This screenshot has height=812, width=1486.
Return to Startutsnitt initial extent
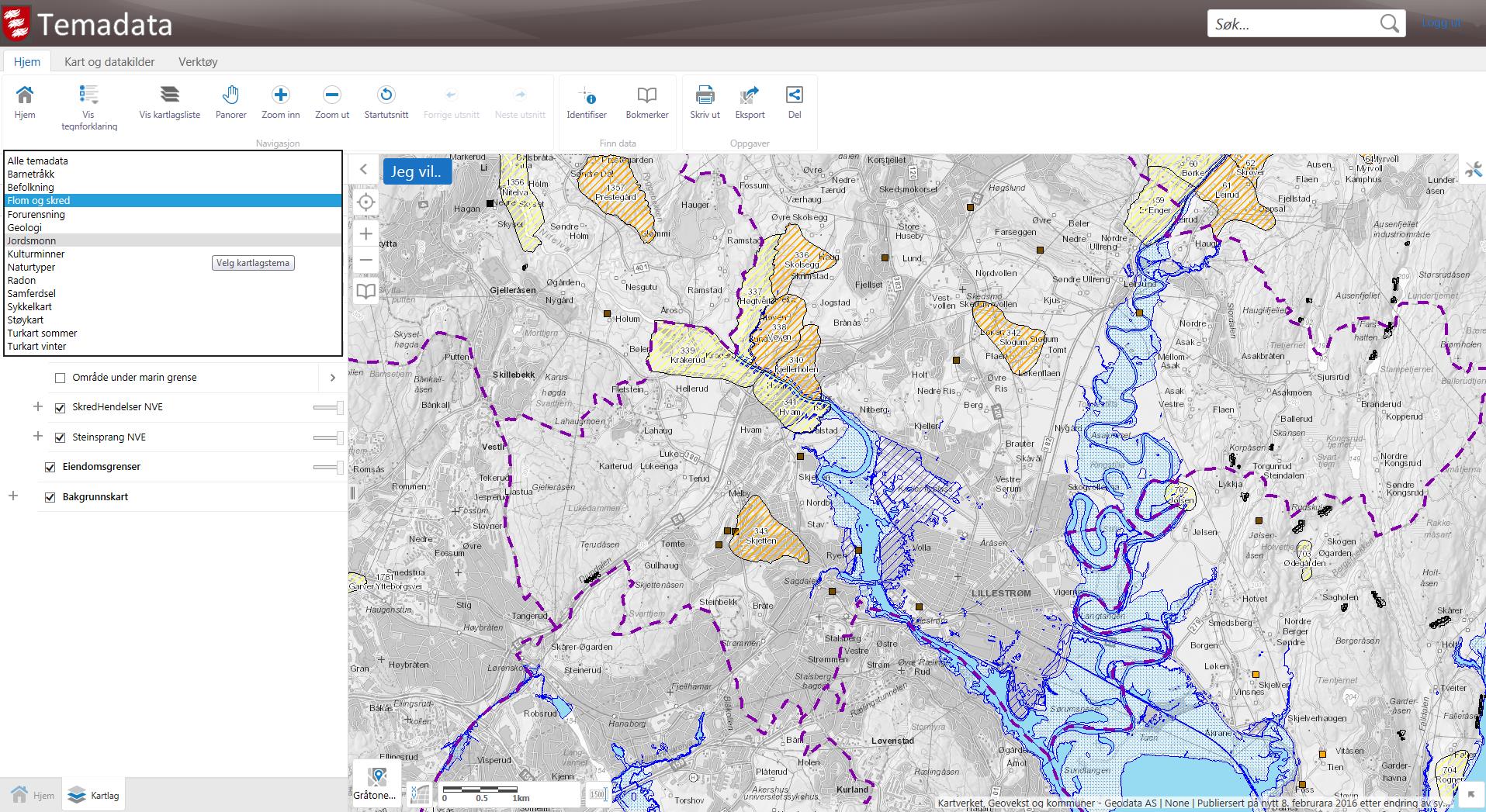[x=386, y=102]
